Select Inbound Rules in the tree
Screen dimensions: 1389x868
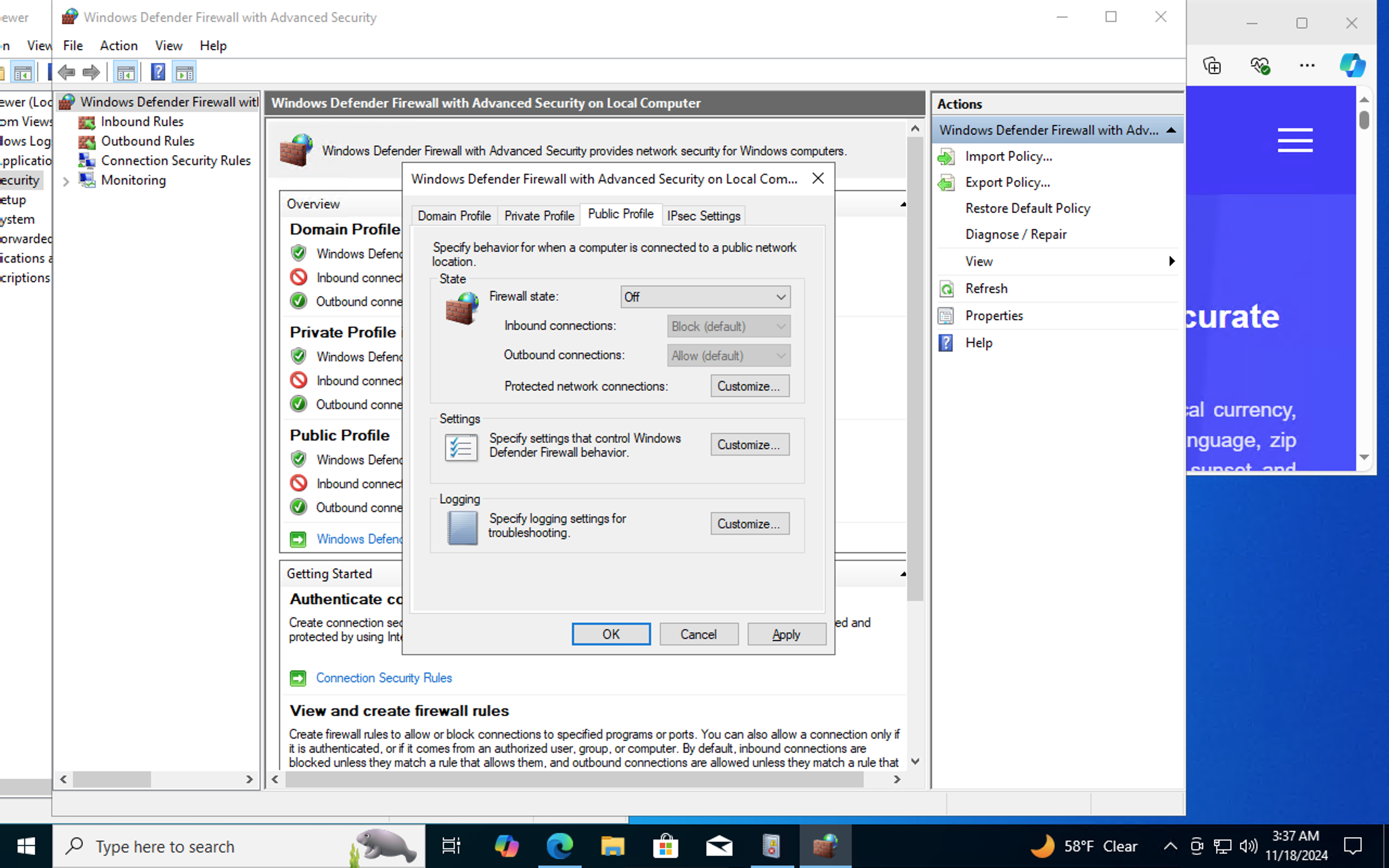point(141,122)
